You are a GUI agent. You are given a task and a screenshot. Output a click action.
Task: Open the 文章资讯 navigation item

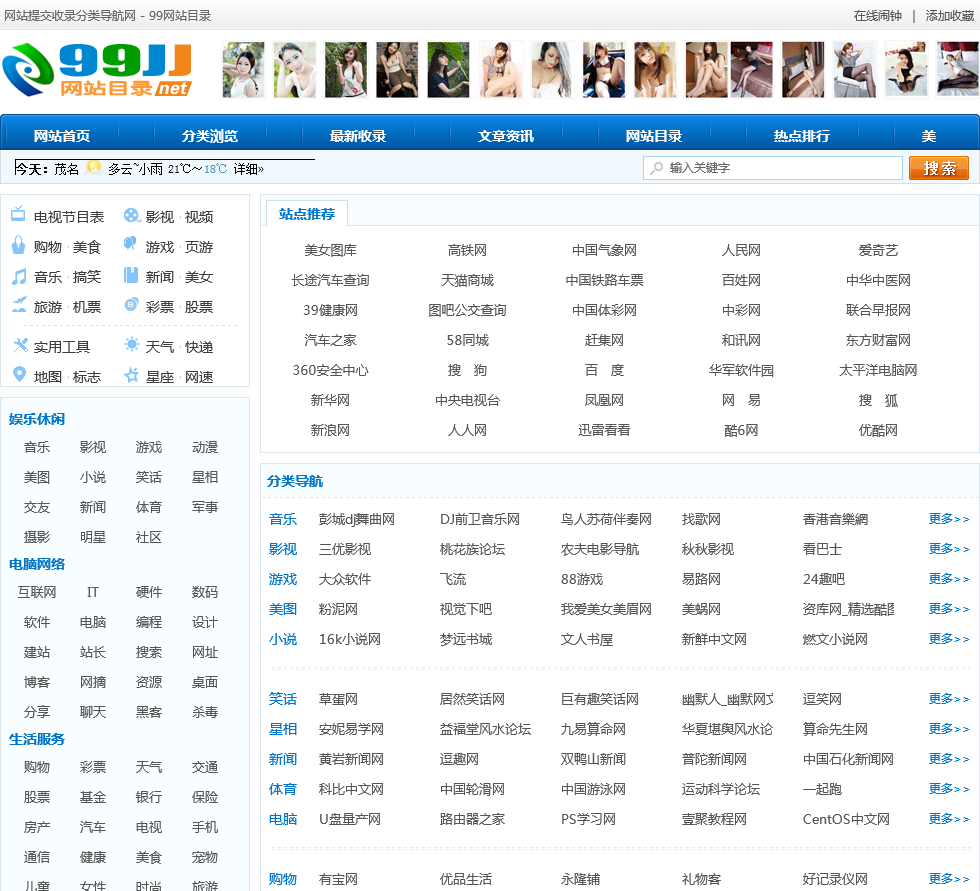click(506, 136)
